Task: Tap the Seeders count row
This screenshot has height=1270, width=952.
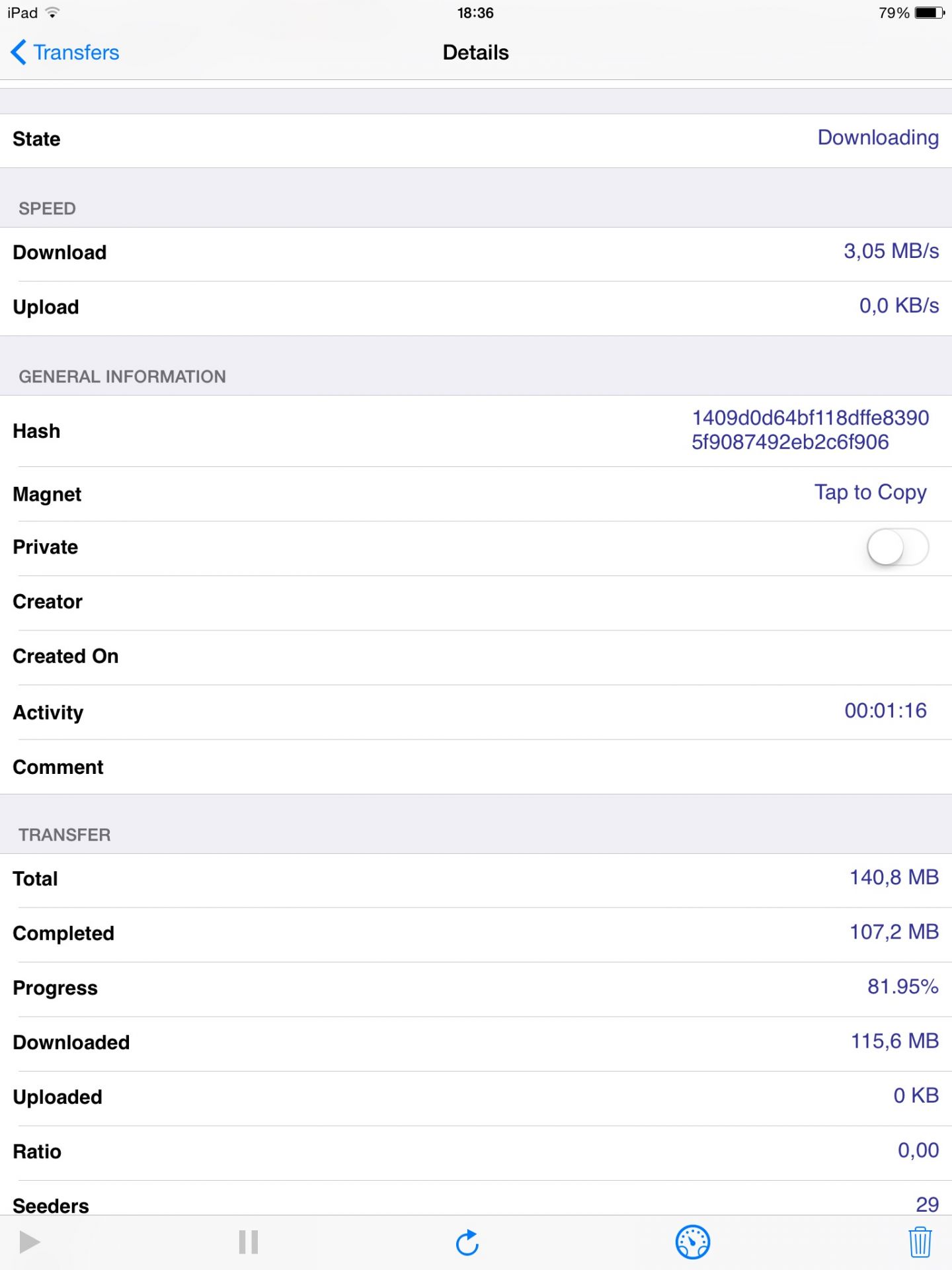Action: tap(476, 1204)
